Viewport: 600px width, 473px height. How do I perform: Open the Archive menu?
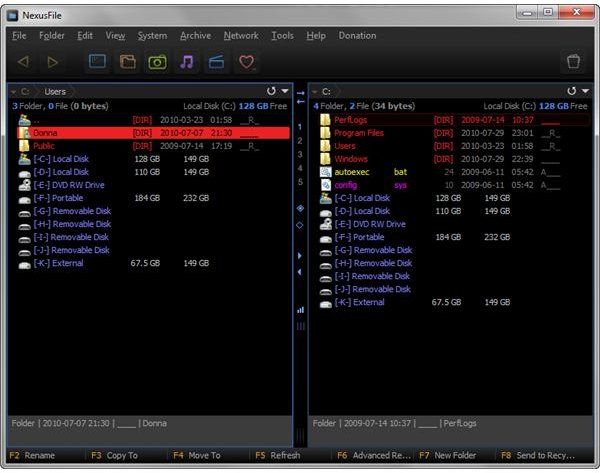pos(196,36)
